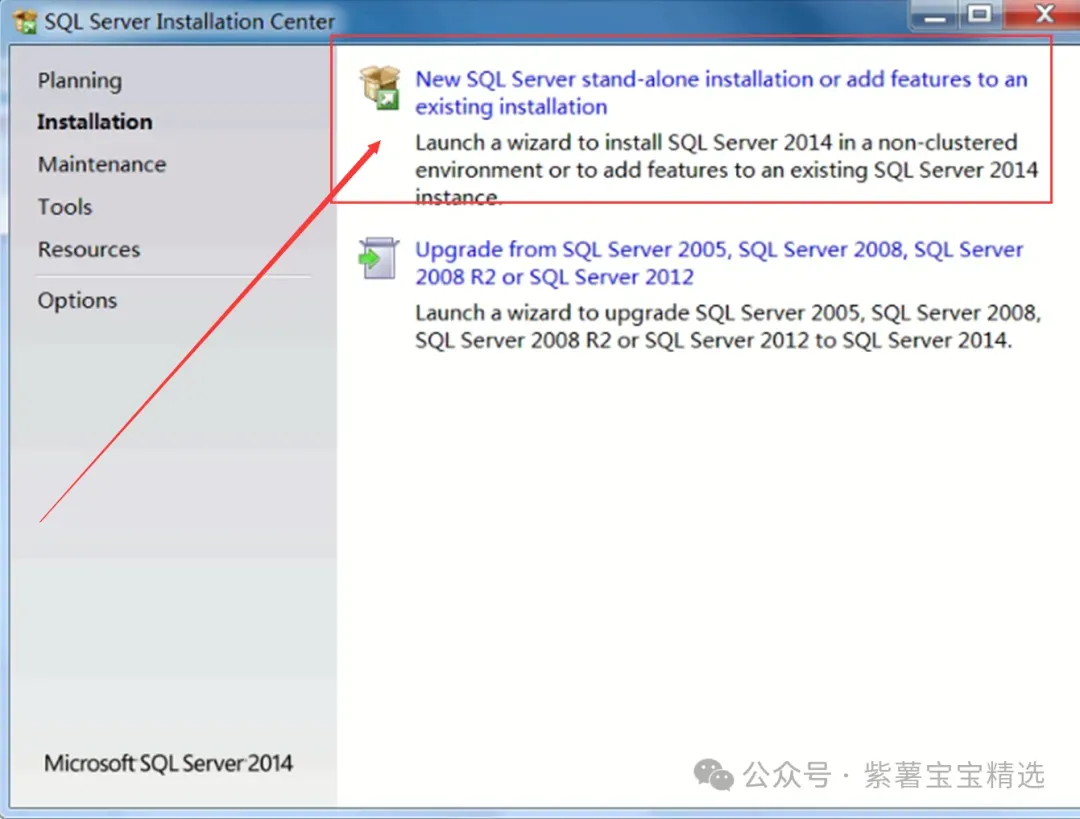The width and height of the screenshot is (1080, 819).
Task: Open the Planning section in sidebar
Action: (80, 81)
